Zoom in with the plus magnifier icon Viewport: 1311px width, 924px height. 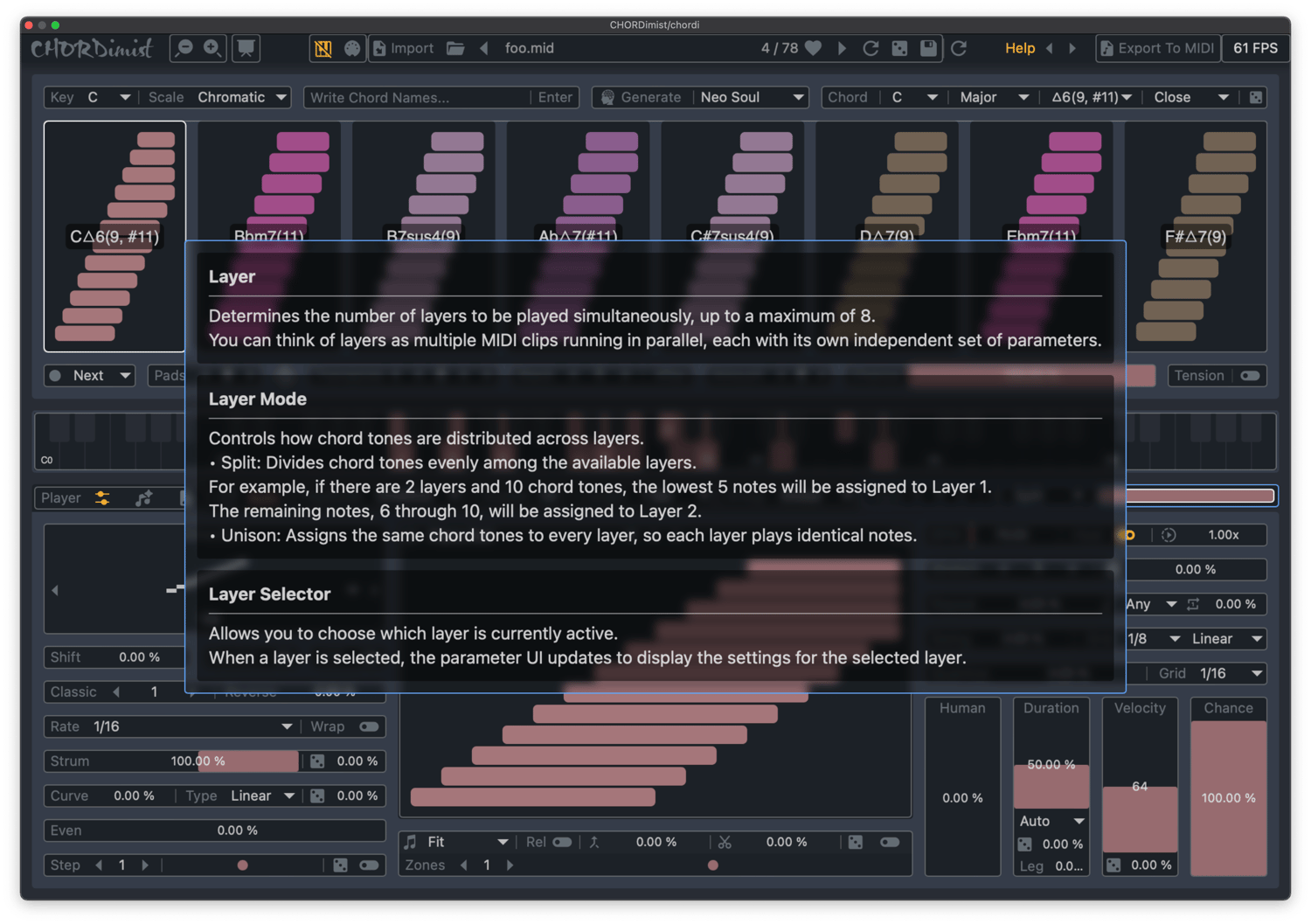click(212, 48)
